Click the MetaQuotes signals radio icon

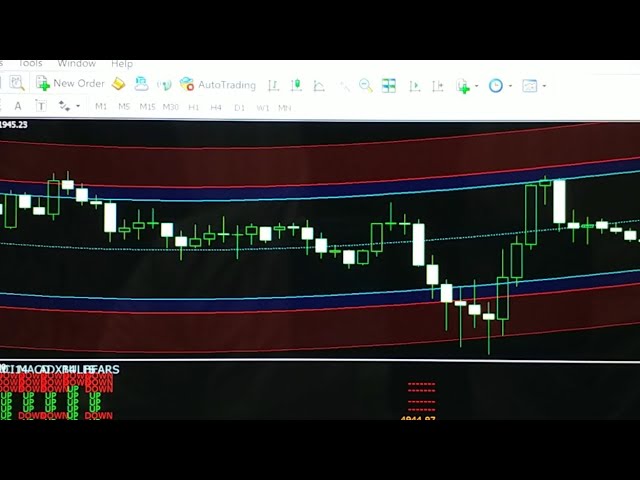[x=164, y=86]
